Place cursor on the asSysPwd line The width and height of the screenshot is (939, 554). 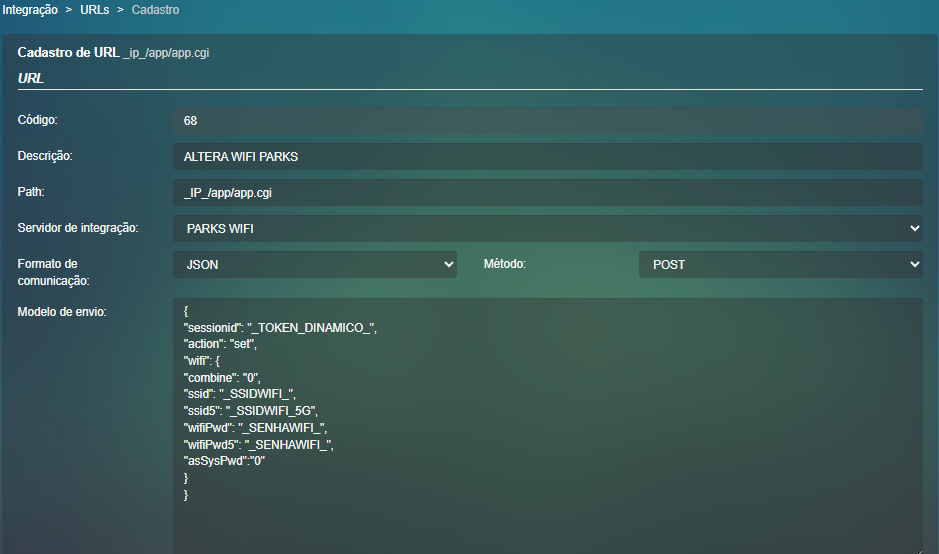click(226, 460)
